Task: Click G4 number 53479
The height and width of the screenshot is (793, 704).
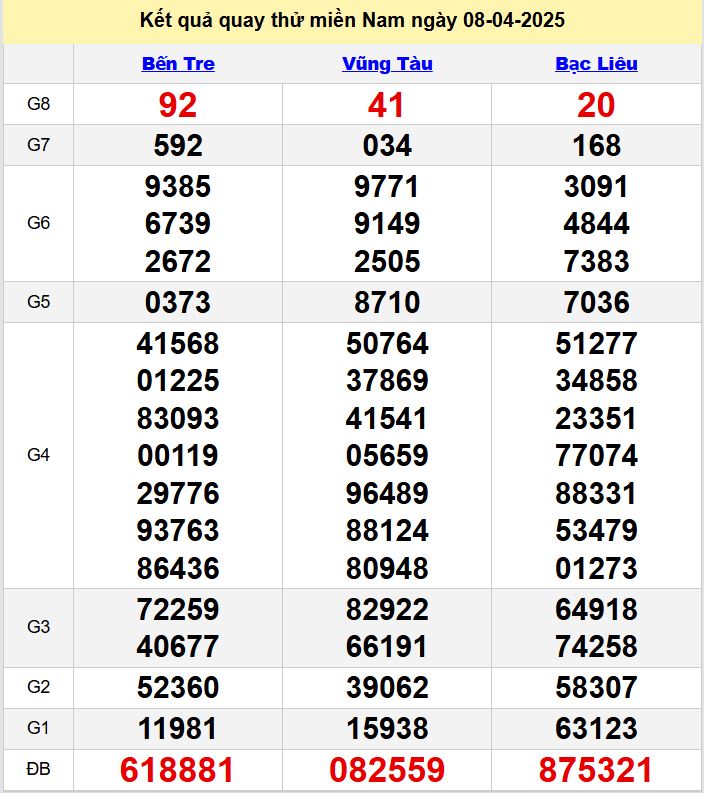Action: [x=596, y=531]
